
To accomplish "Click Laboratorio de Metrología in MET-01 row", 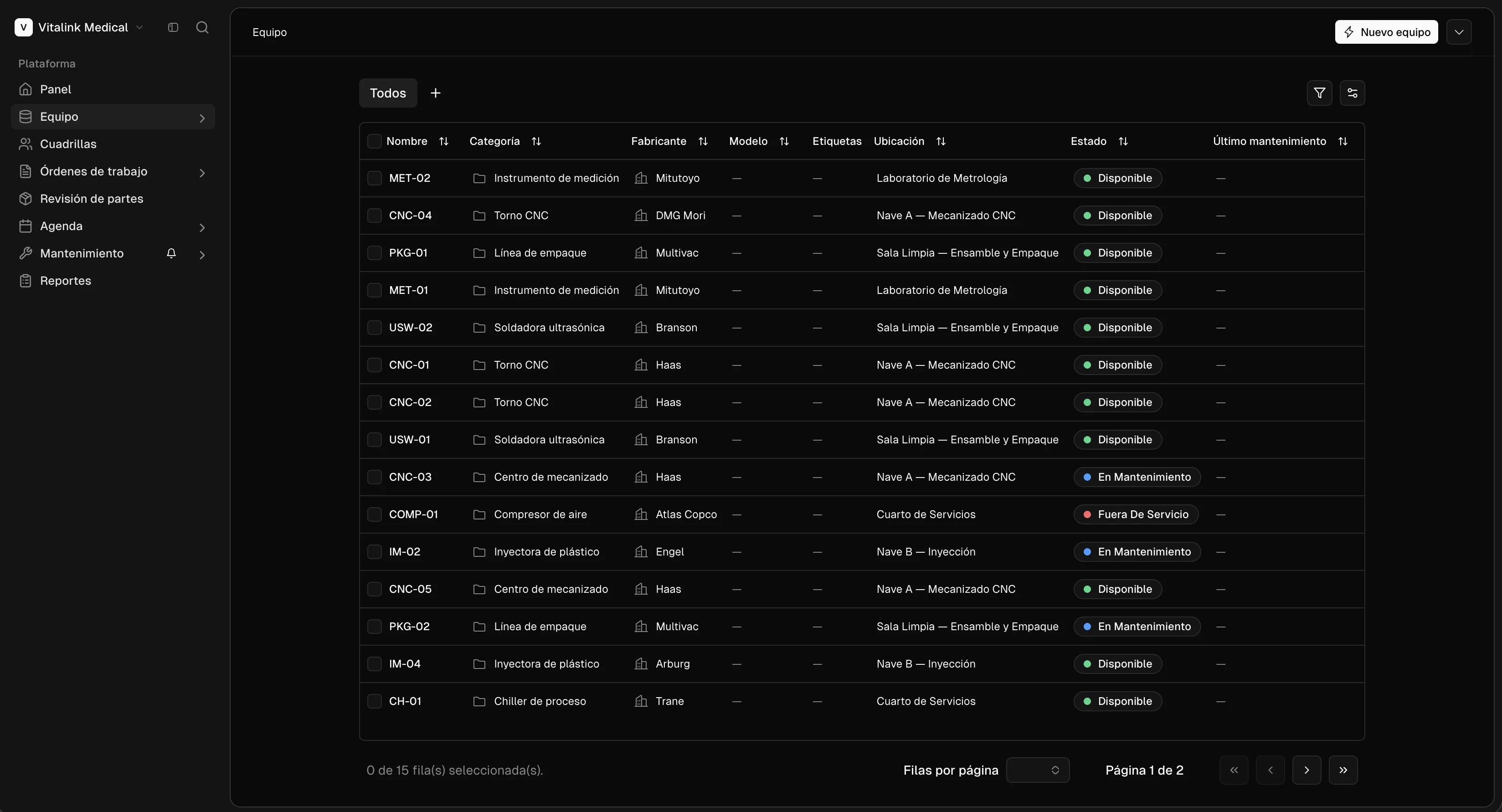I will click(x=941, y=290).
